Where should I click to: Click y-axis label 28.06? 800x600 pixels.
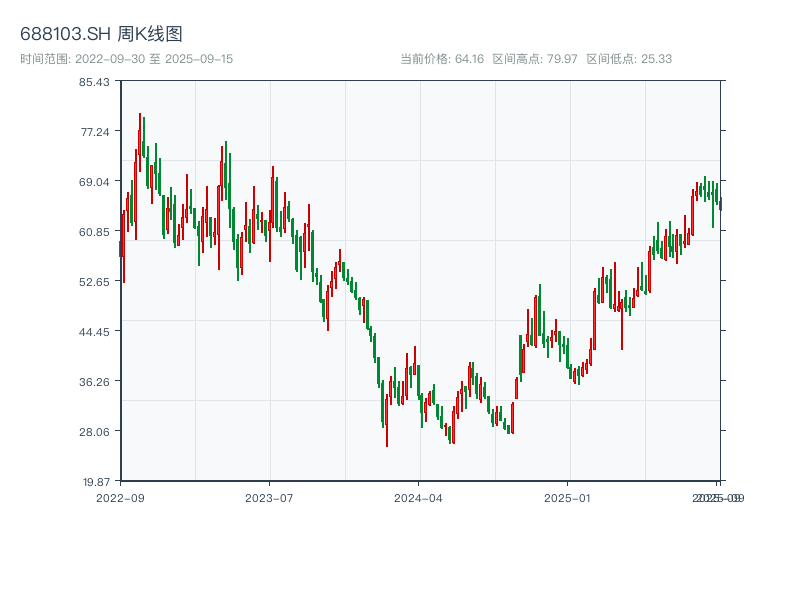[94, 432]
